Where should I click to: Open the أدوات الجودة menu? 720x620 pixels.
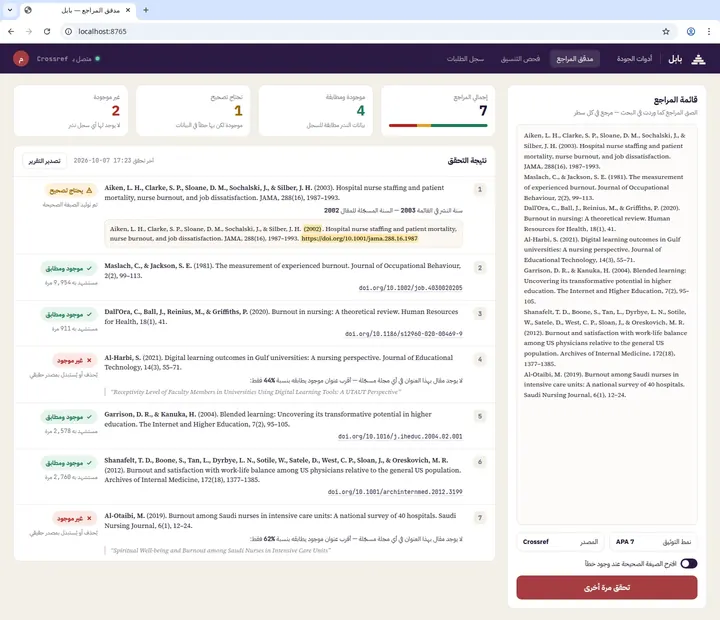pos(634,59)
